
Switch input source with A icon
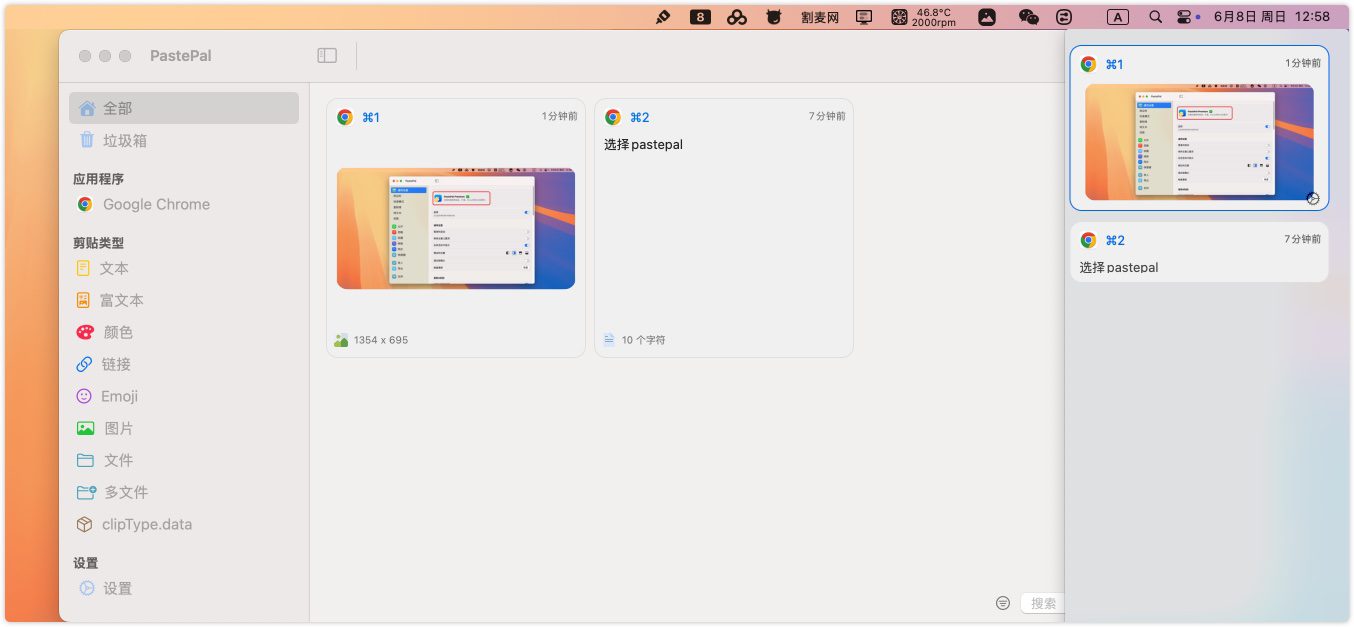click(x=1118, y=17)
